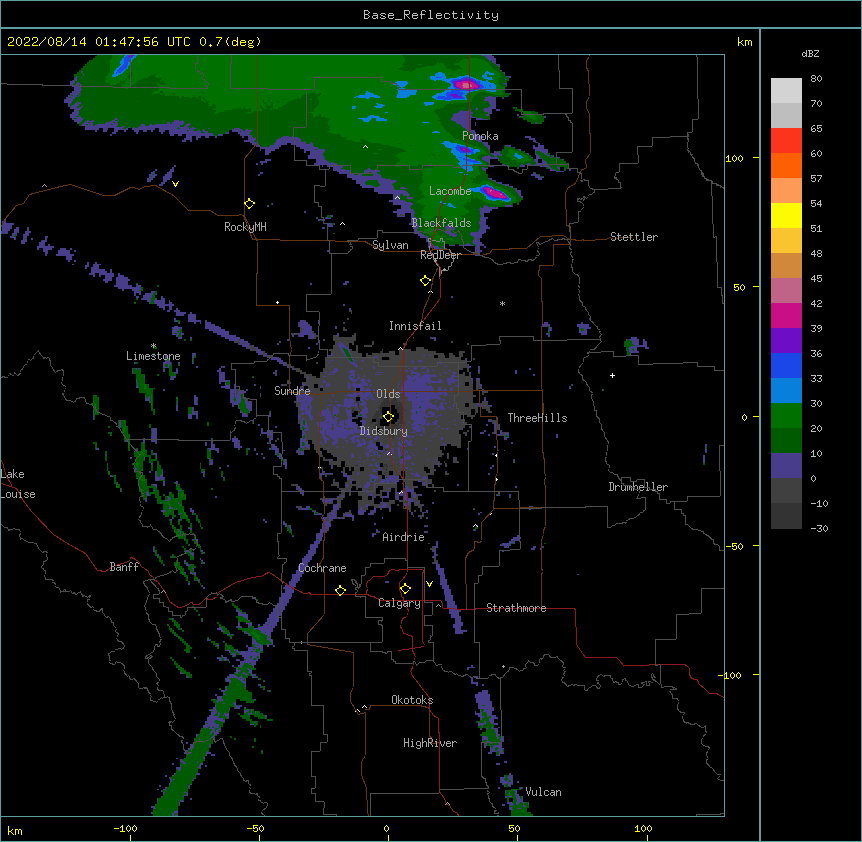862x842 pixels.
Task: Click the yellow V marker east of Calgary
Action: click(x=429, y=584)
